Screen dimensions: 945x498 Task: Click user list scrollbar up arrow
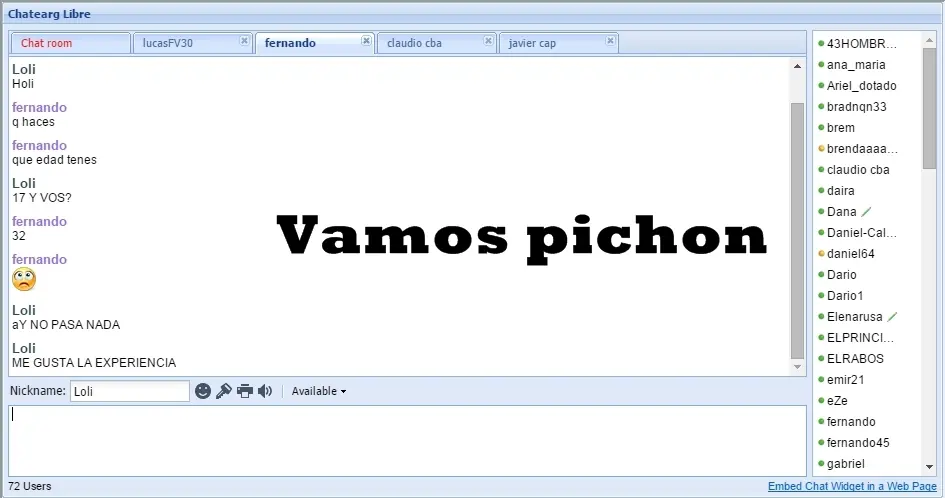[929, 41]
